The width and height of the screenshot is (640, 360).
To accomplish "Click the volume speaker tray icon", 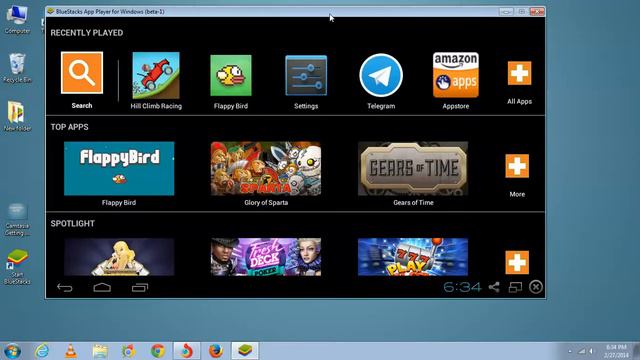I will point(591,351).
